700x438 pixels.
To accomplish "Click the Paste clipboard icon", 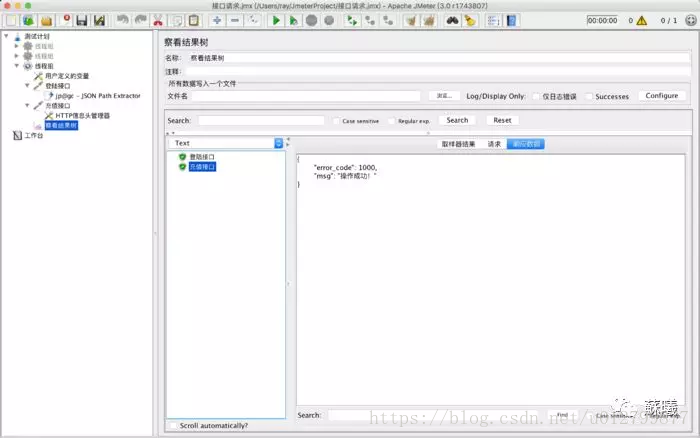I will pyautogui.click(x=194, y=21).
